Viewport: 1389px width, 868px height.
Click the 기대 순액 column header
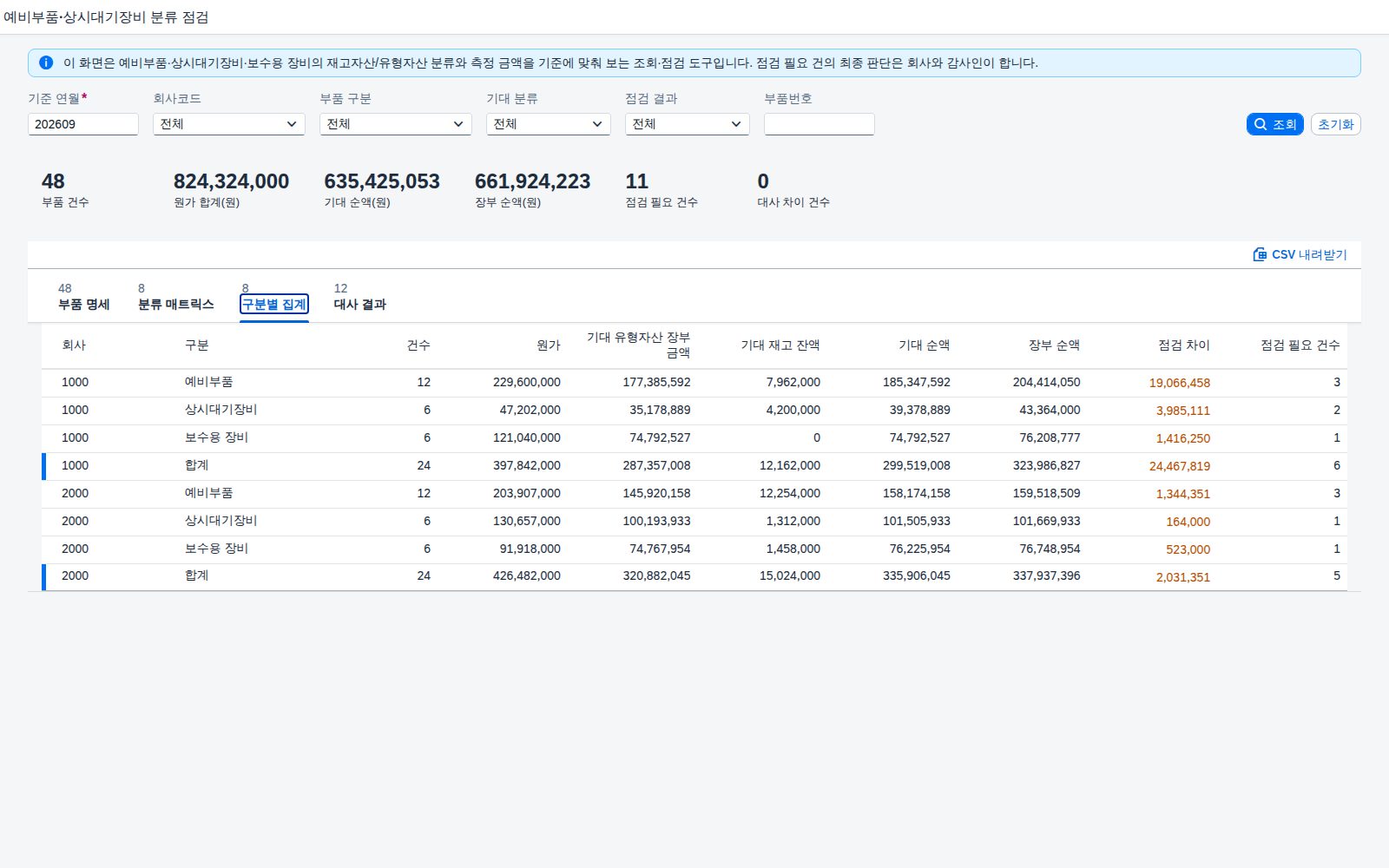[925, 345]
